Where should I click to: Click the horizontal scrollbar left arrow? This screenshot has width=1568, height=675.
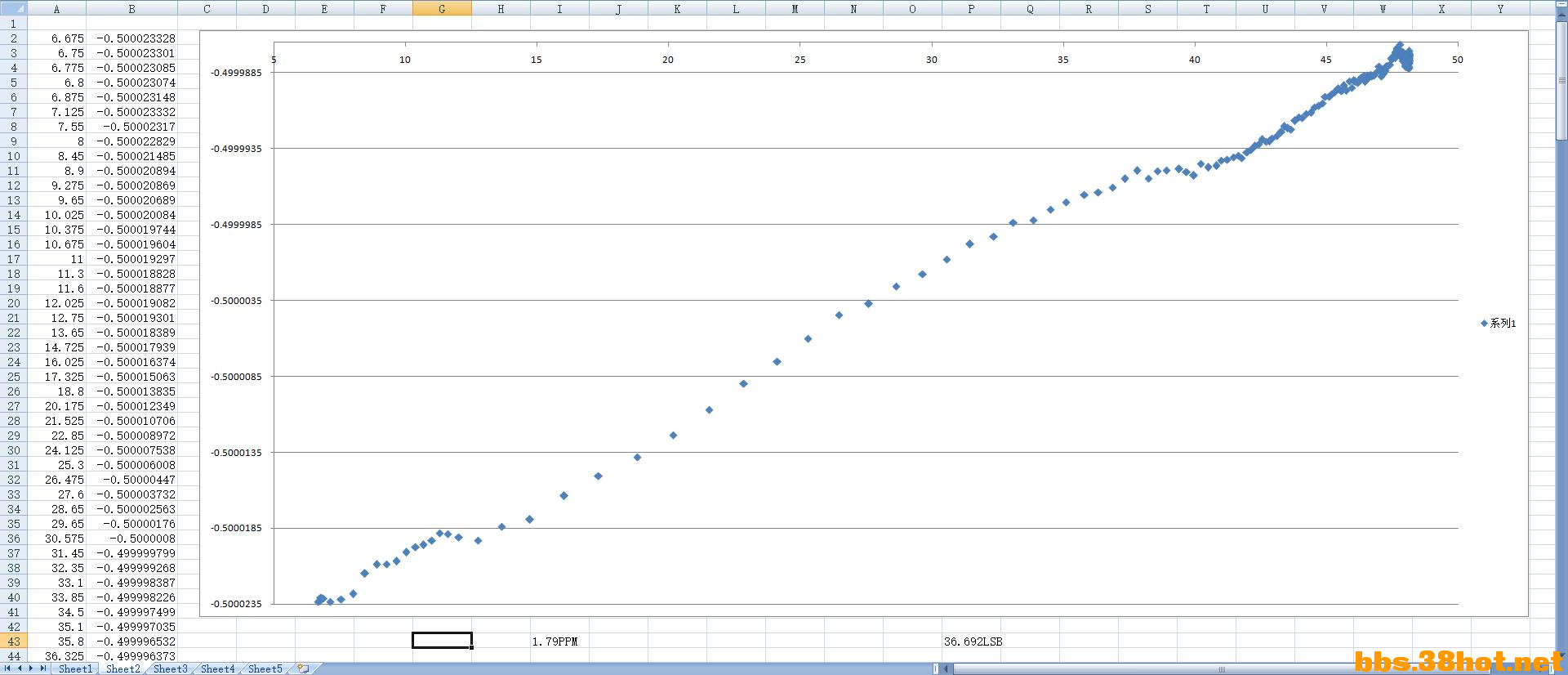(x=947, y=668)
